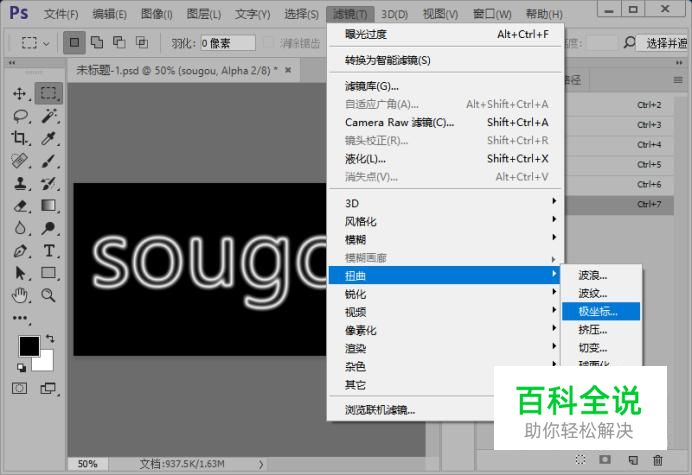Open the 图层(L) menu
692x475 pixels.
tap(203, 14)
